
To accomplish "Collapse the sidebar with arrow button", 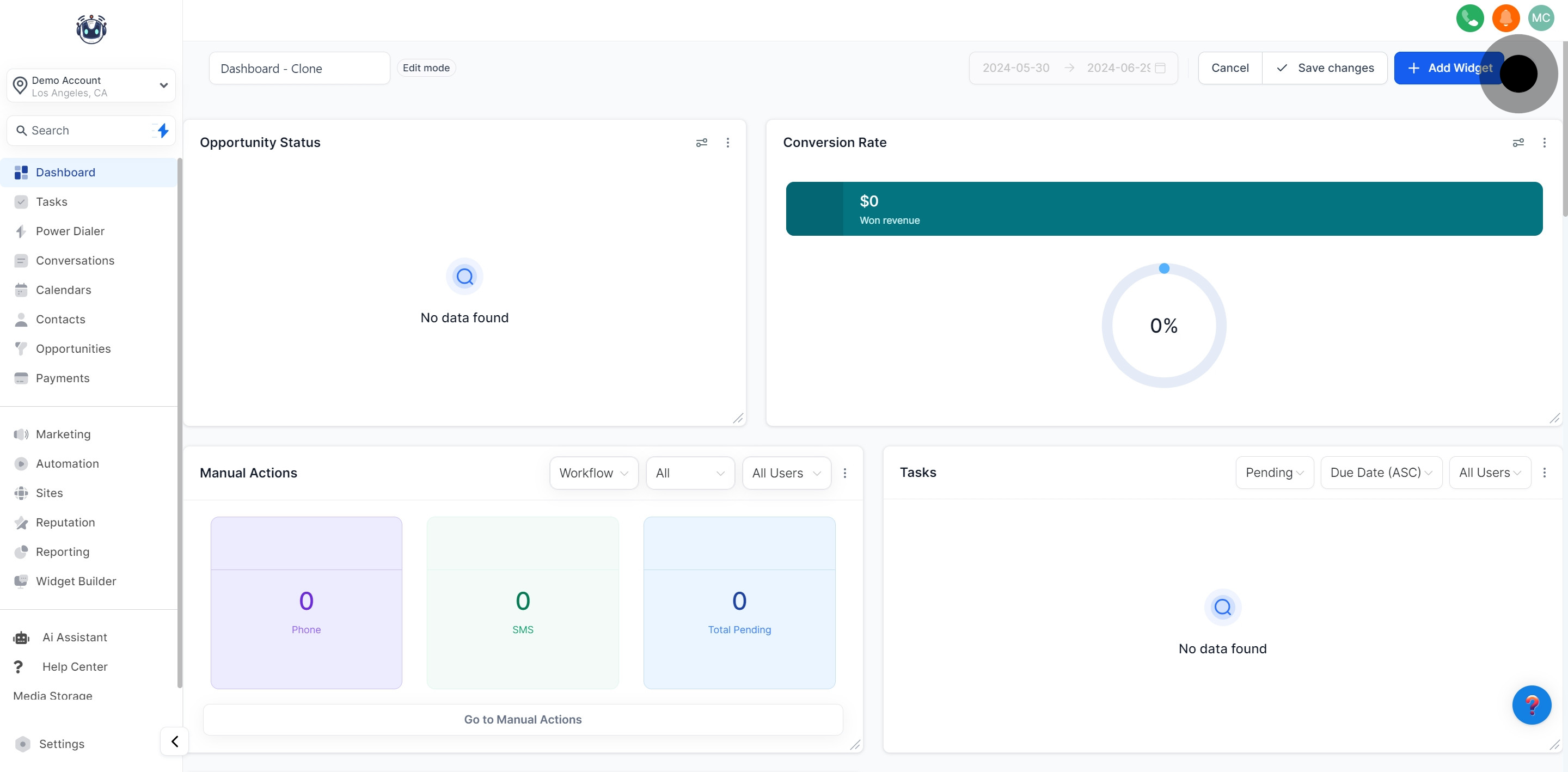I will pyautogui.click(x=175, y=741).
